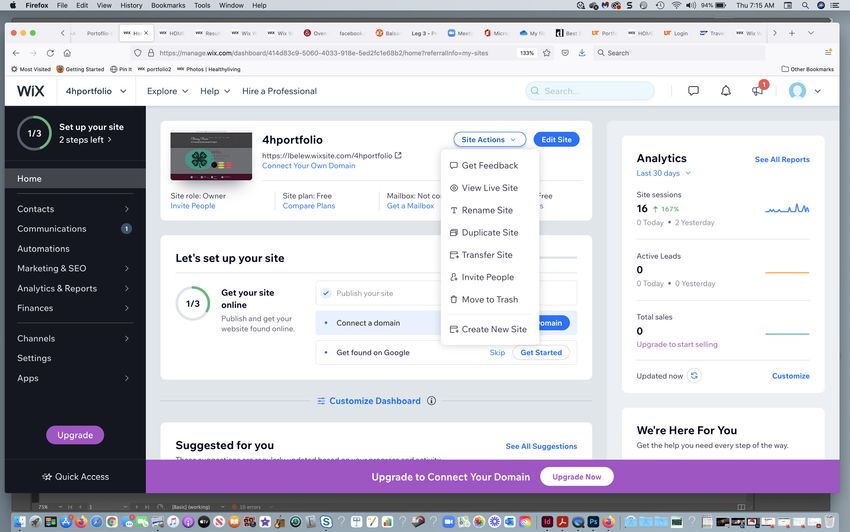Open the 4hportfolio site selector dropdown
Screen dimensions: 850x532
[x=96, y=91]
